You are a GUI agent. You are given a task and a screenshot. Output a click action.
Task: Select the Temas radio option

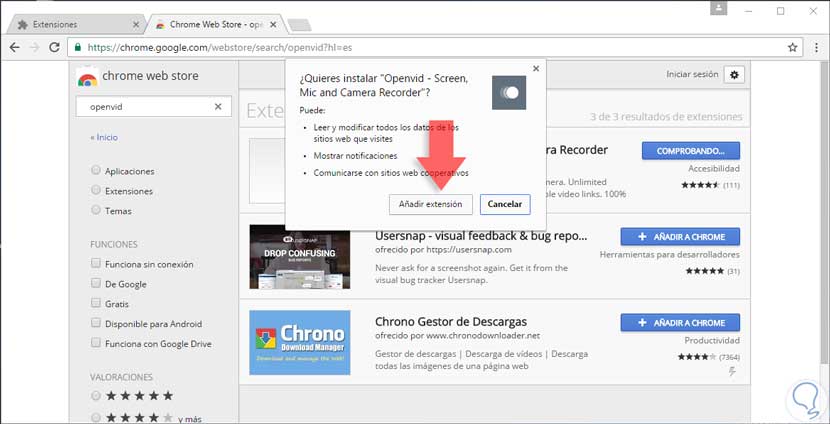(96, 210)
